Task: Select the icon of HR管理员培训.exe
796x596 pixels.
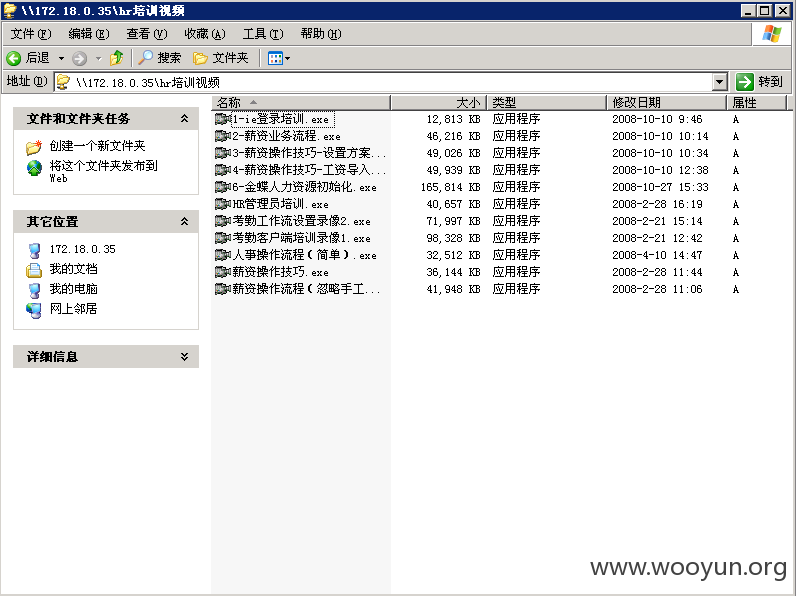Action: (x=222, y=204)
